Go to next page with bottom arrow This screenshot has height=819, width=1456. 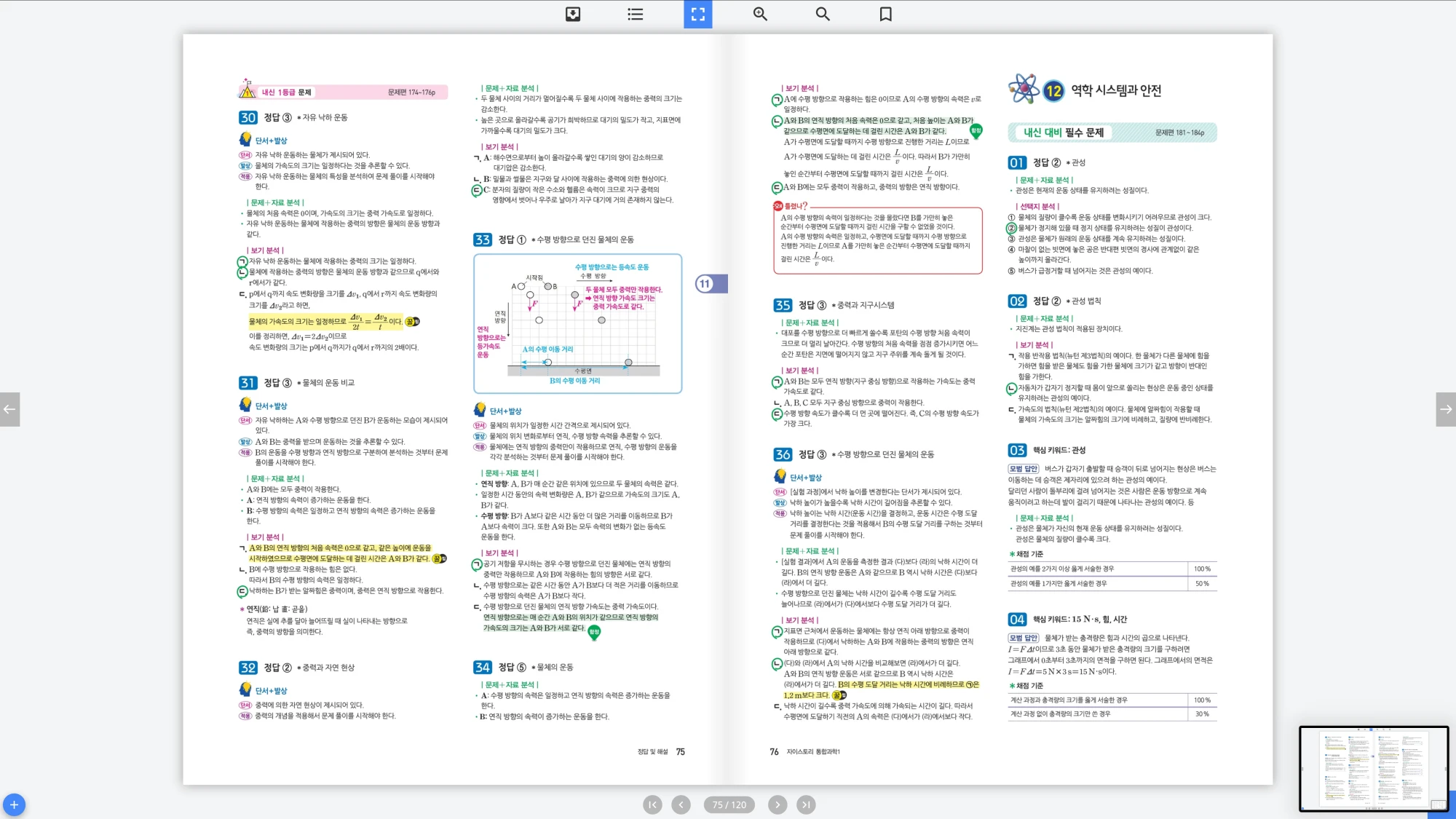[778, 804]
